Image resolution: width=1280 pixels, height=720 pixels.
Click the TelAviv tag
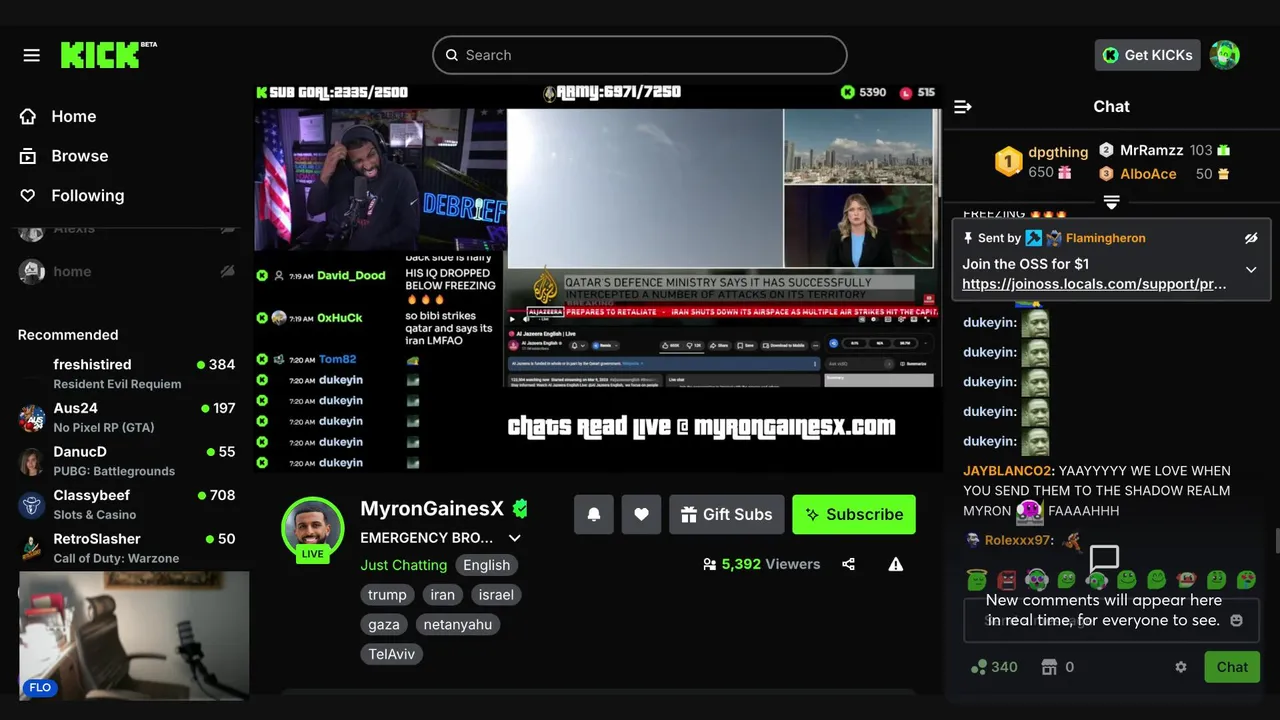[x=392, y=655]
